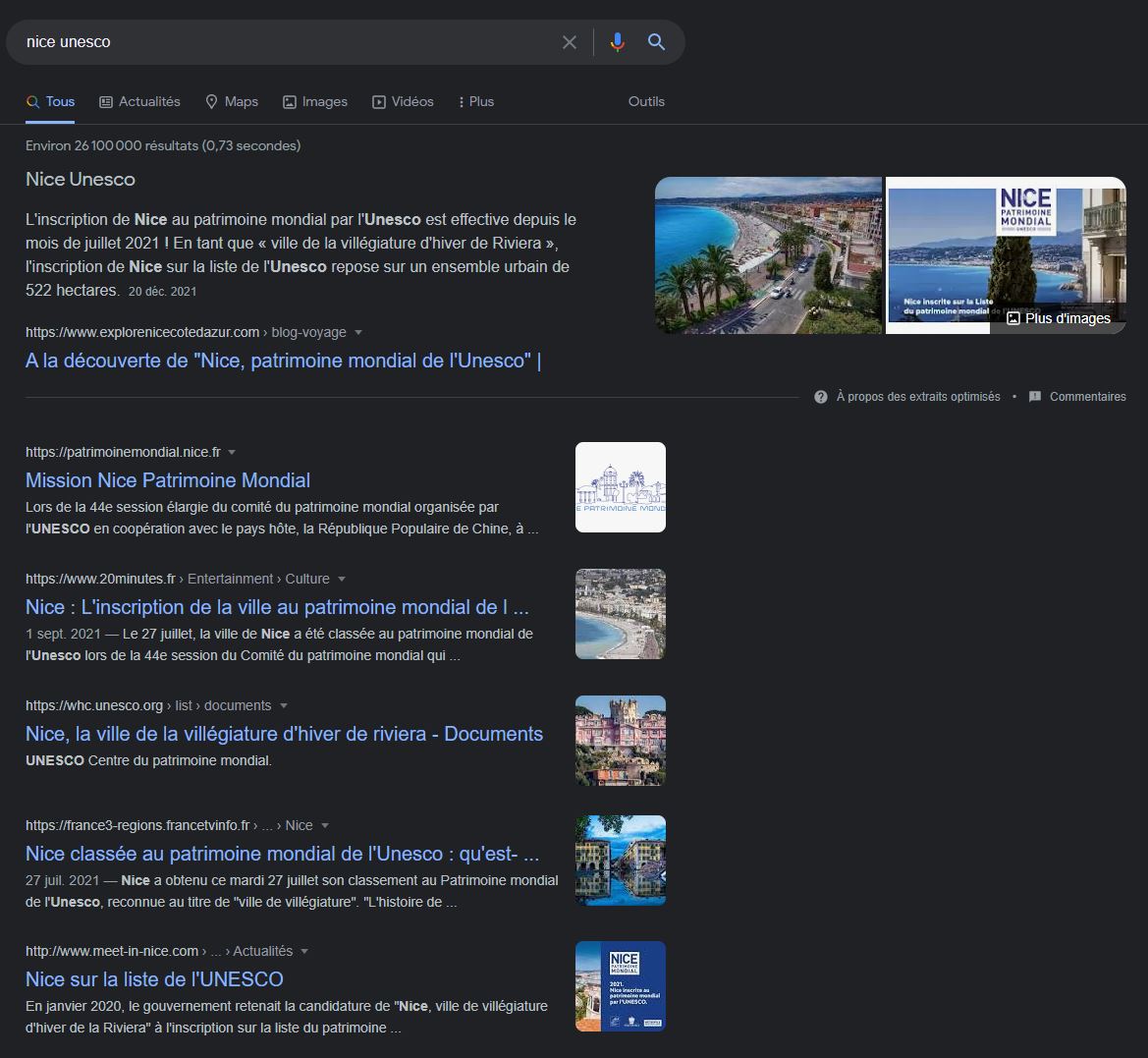This screenshot has width=1148, height=1058.
Task: Expand dropdown arrow next to meet-in-nice.com URL
Action: (x=304, y=952)
